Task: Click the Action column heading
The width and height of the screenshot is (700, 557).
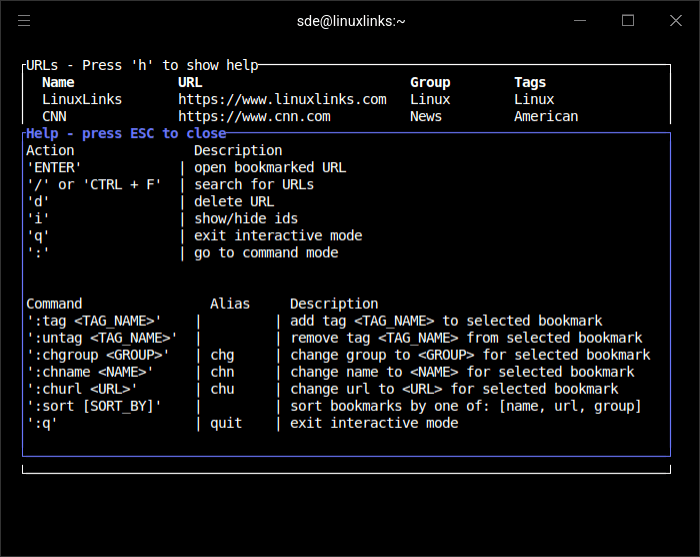Action: [50, 150]
